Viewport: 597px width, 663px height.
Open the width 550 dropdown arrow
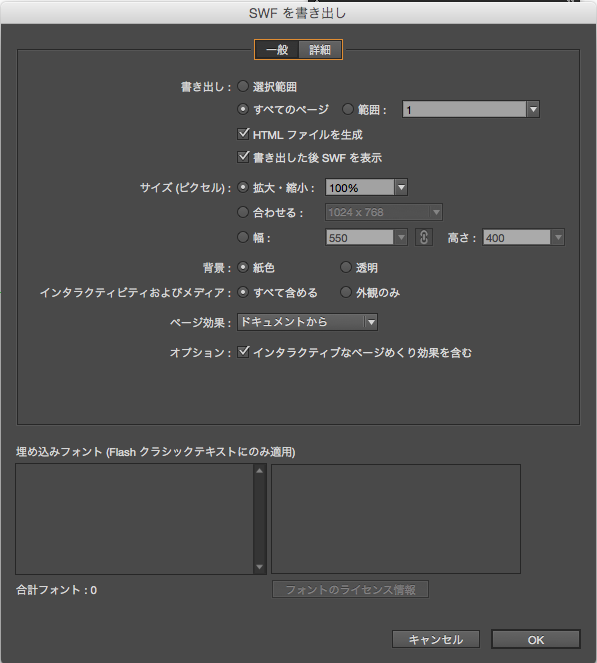[401, 237]
